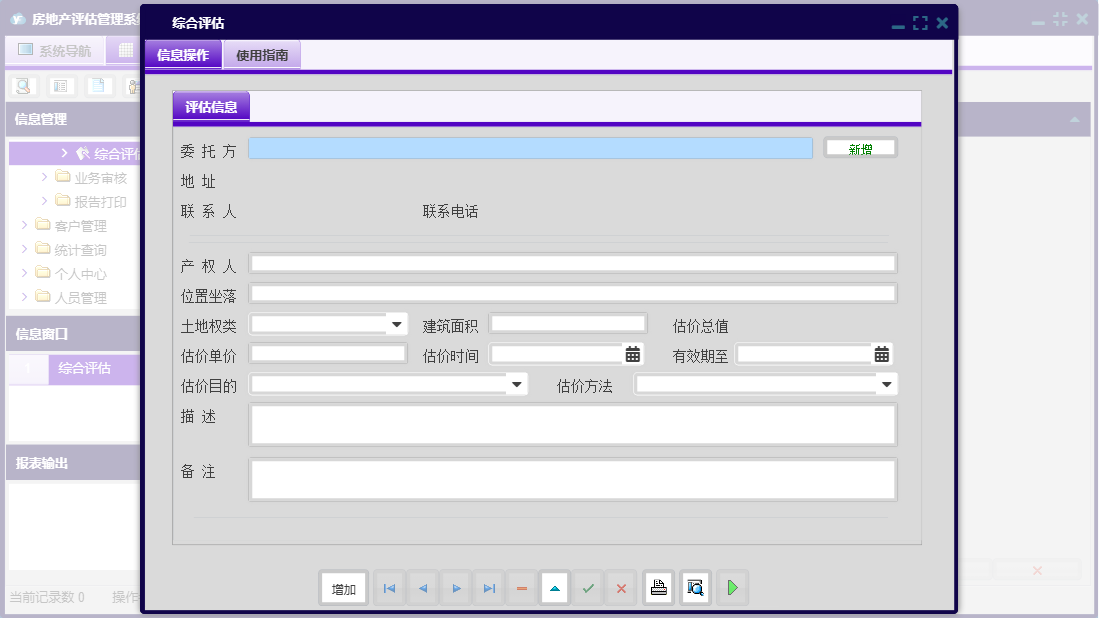Select the next-record arrow icon
The width and height of the screenshot is (1099, 618).
tap(455, 588)
